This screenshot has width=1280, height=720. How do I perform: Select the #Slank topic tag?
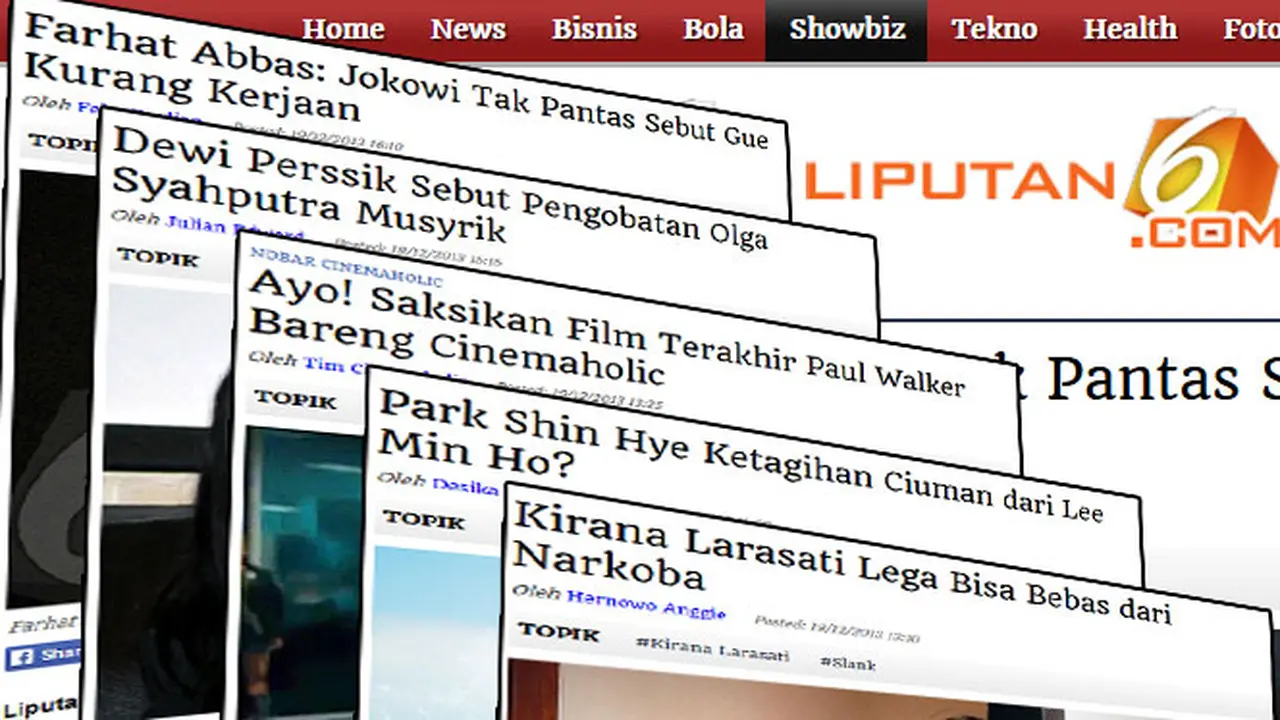point(848,662)
